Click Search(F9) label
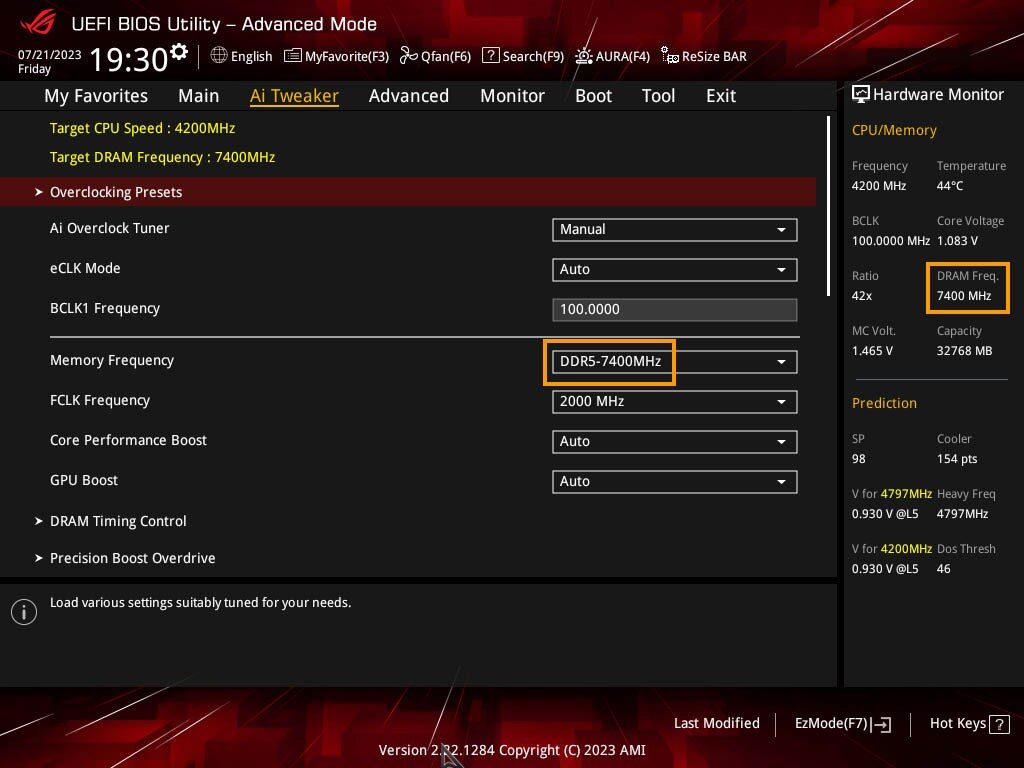Screen dimensions: 1024x768 (533, 56)
